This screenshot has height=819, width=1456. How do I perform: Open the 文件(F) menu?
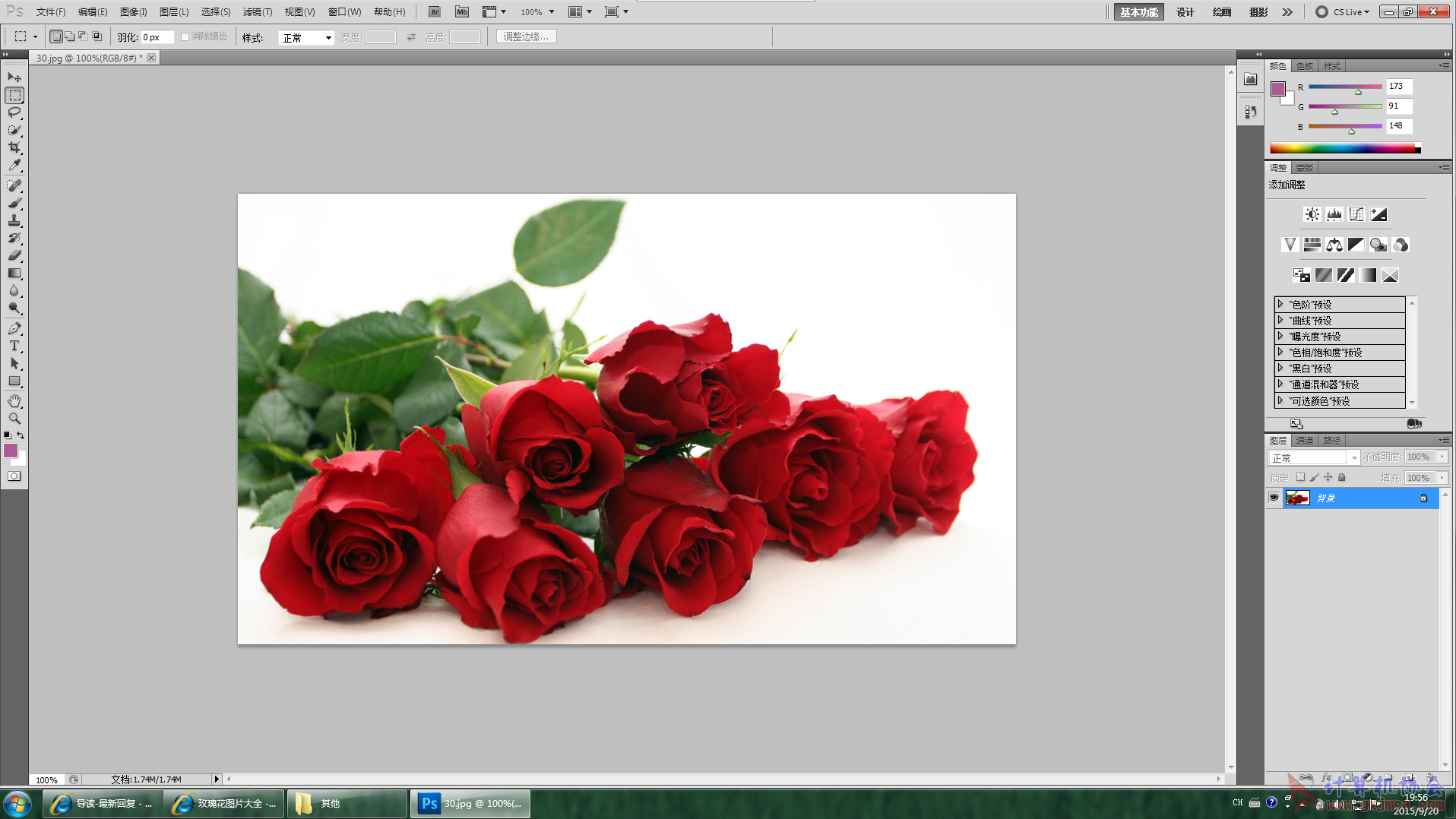coord(51,12)
